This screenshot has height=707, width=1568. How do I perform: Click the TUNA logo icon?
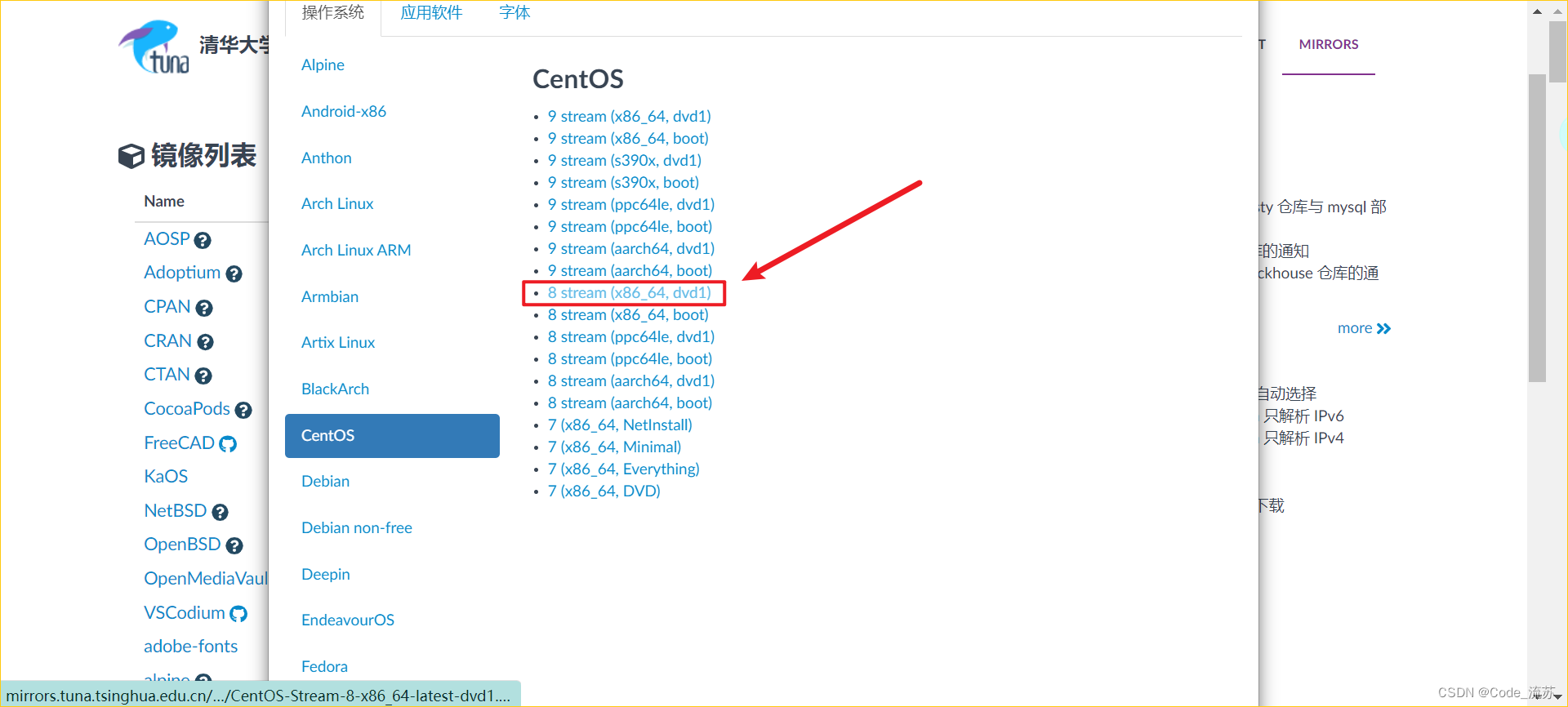point(154,47)
